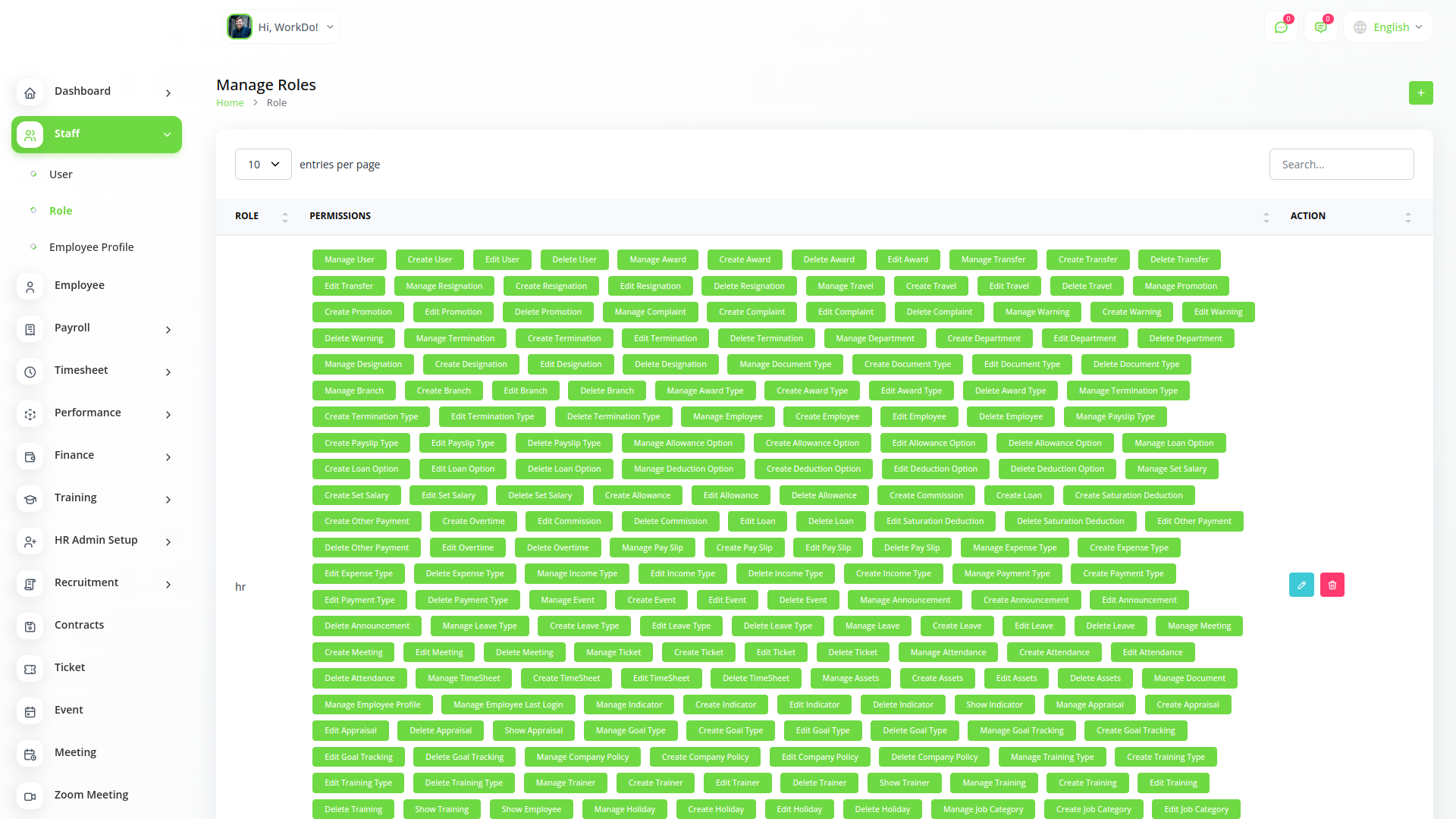Click the hr role name cell

[240, 587]
